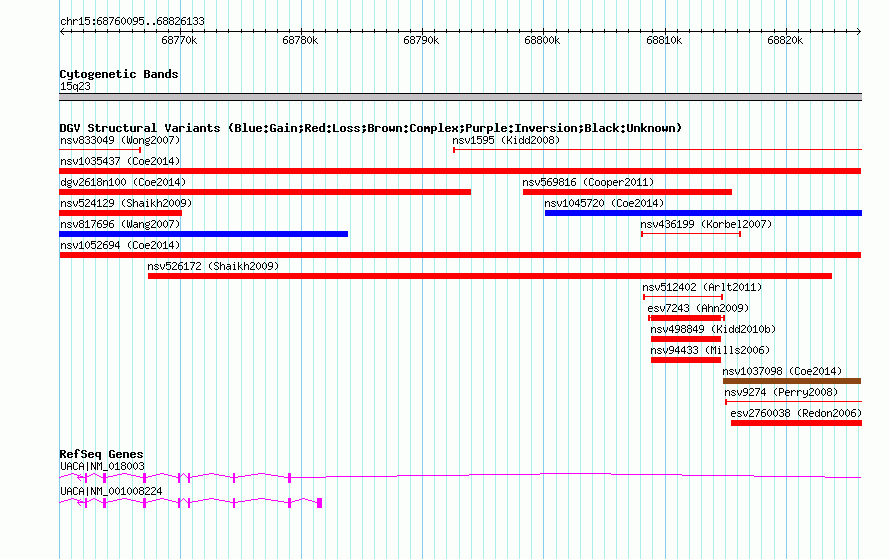This screenshot has height=559, width=890.
Task: Click the blue nsv1045720 (Coe2014) gain bar
Action: [x=703, y=213]
